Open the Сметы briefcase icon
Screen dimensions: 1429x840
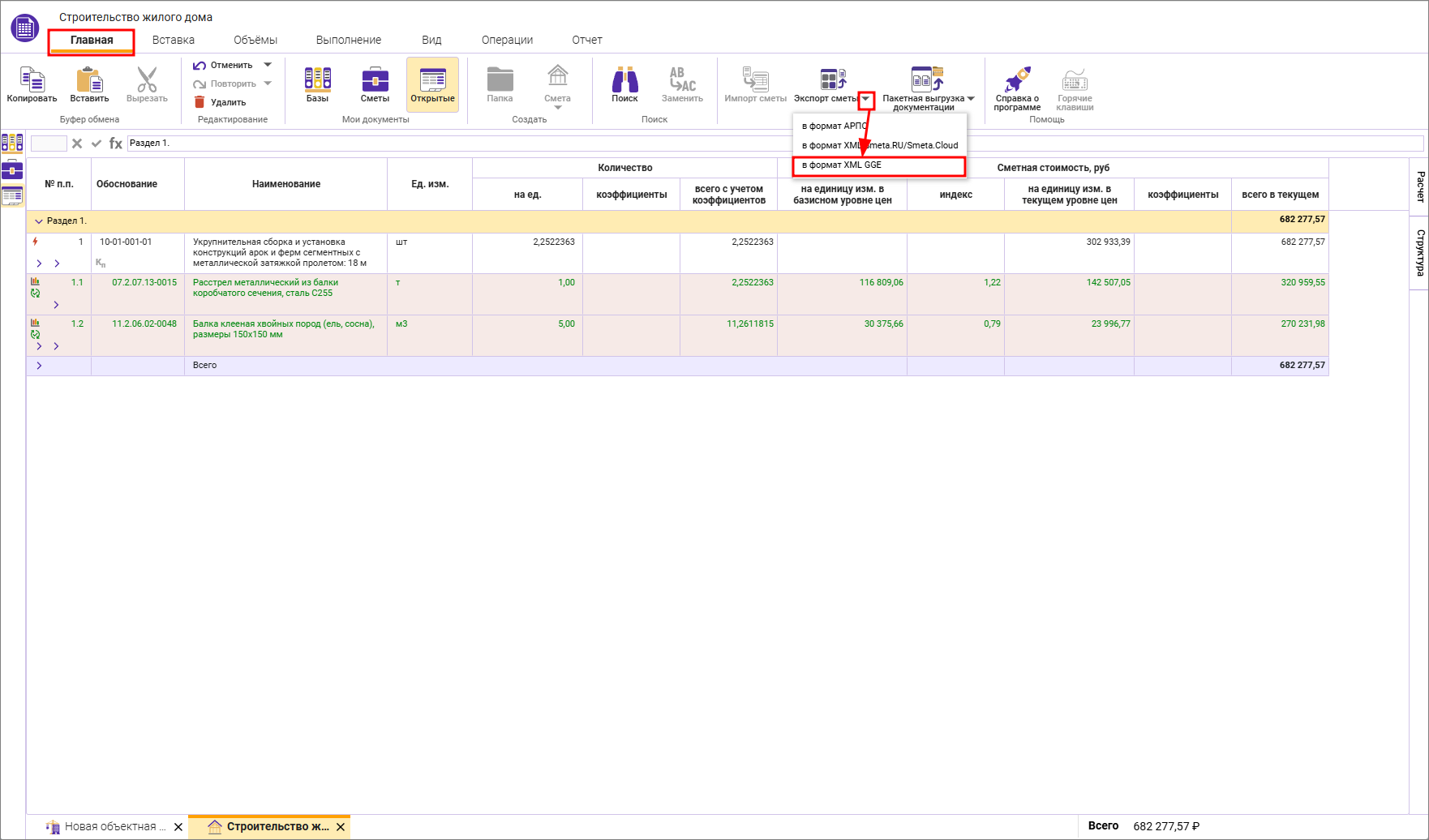coord(375,79)
